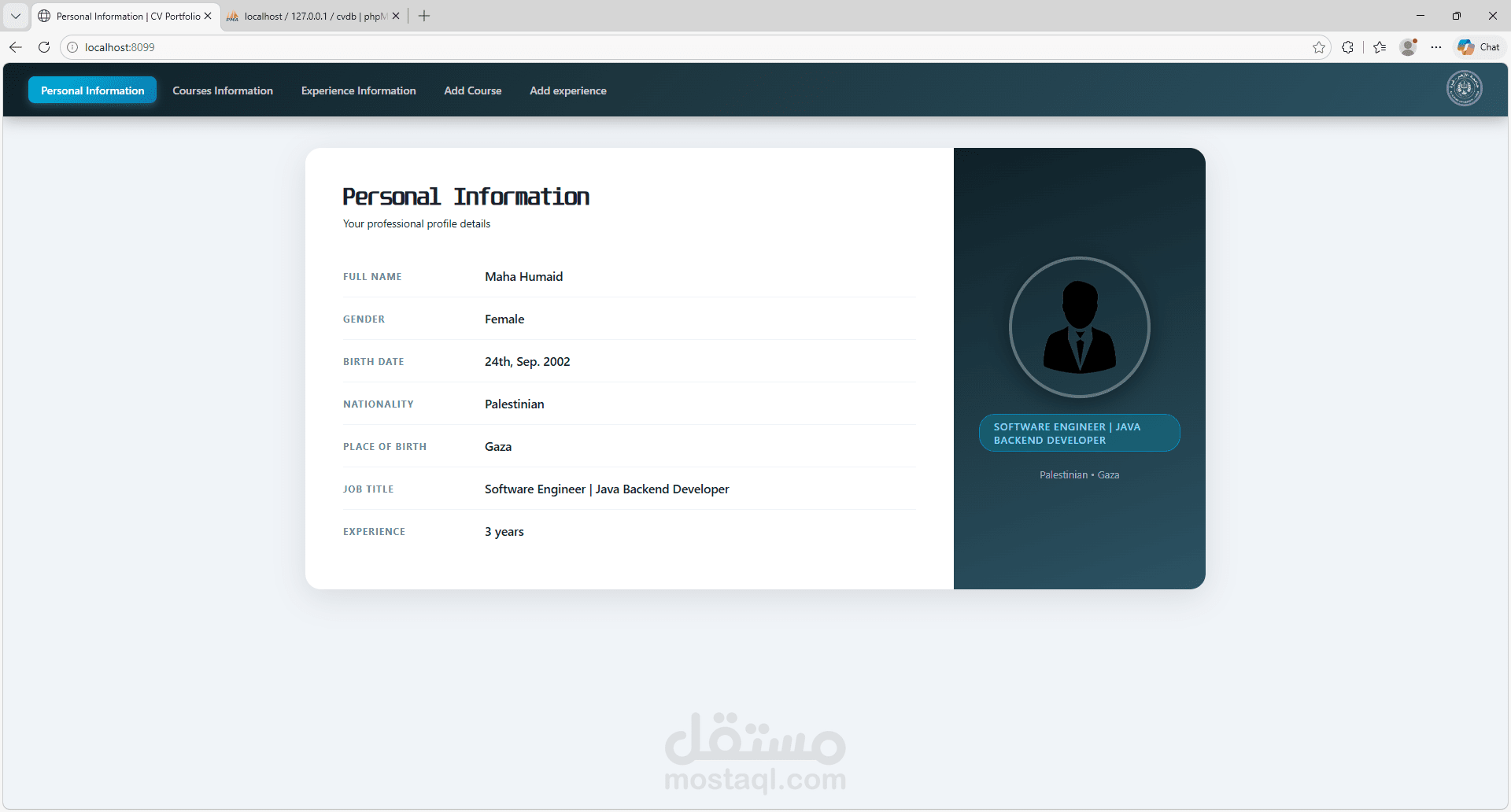This screenshot has height=812, width=1511.
Task: Click the university logo in the navbar
Action: 1464,88
